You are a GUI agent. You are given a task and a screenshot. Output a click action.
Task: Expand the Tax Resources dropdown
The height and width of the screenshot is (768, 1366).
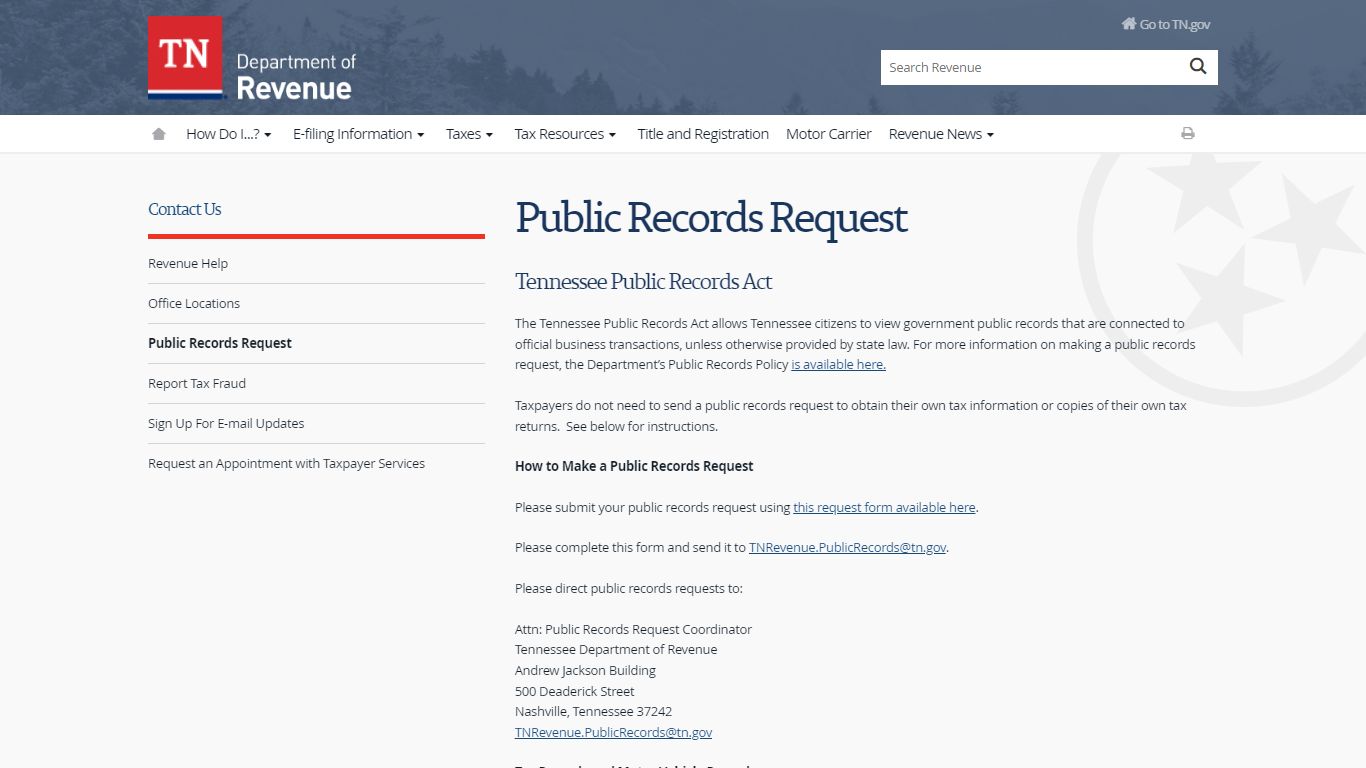click(565, 134)
